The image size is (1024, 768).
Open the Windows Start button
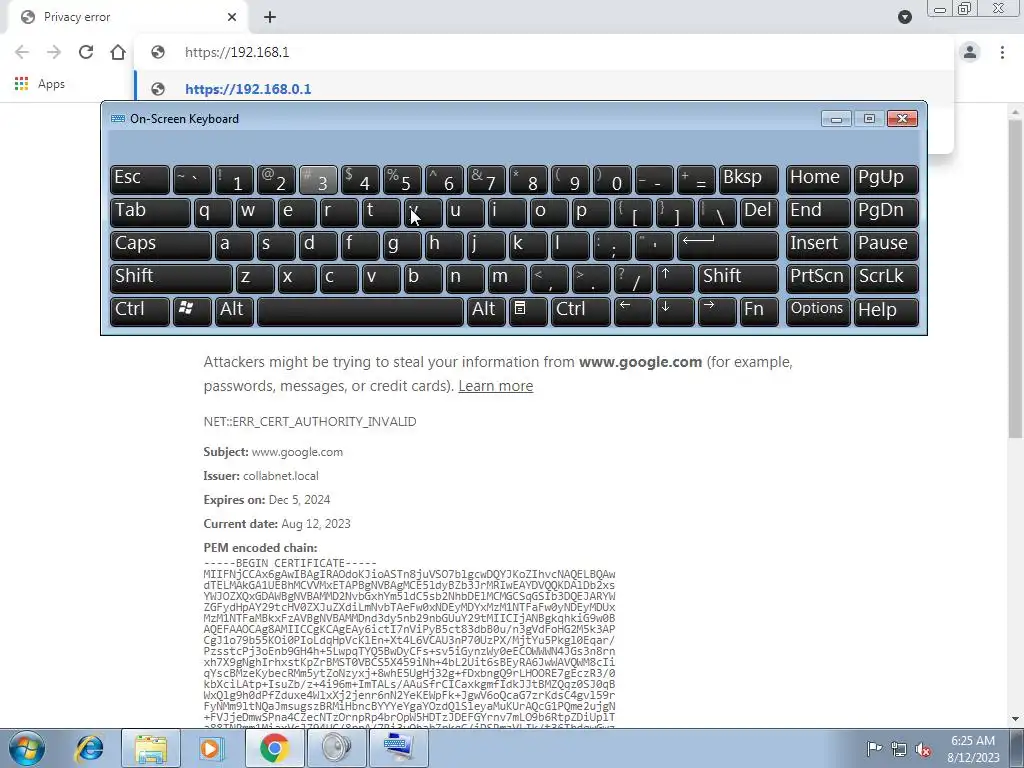pyautogui.click(x=26, y=749)
